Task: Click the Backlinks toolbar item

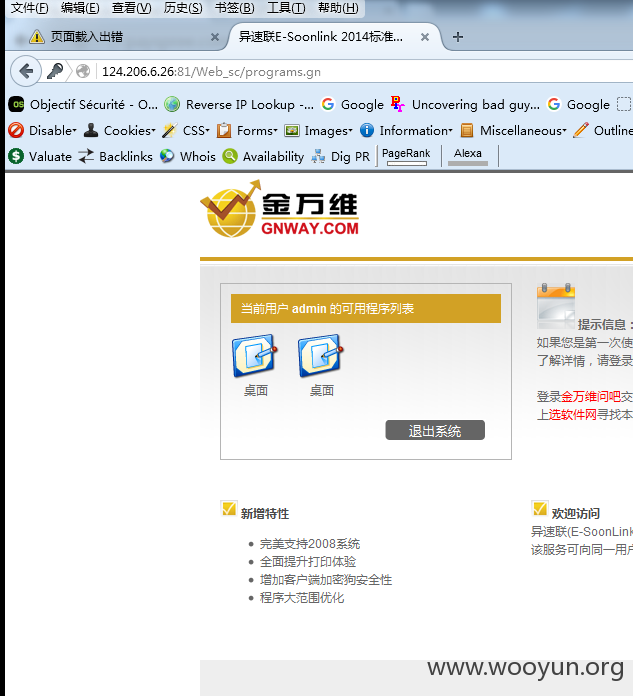Action: point(115,156)
